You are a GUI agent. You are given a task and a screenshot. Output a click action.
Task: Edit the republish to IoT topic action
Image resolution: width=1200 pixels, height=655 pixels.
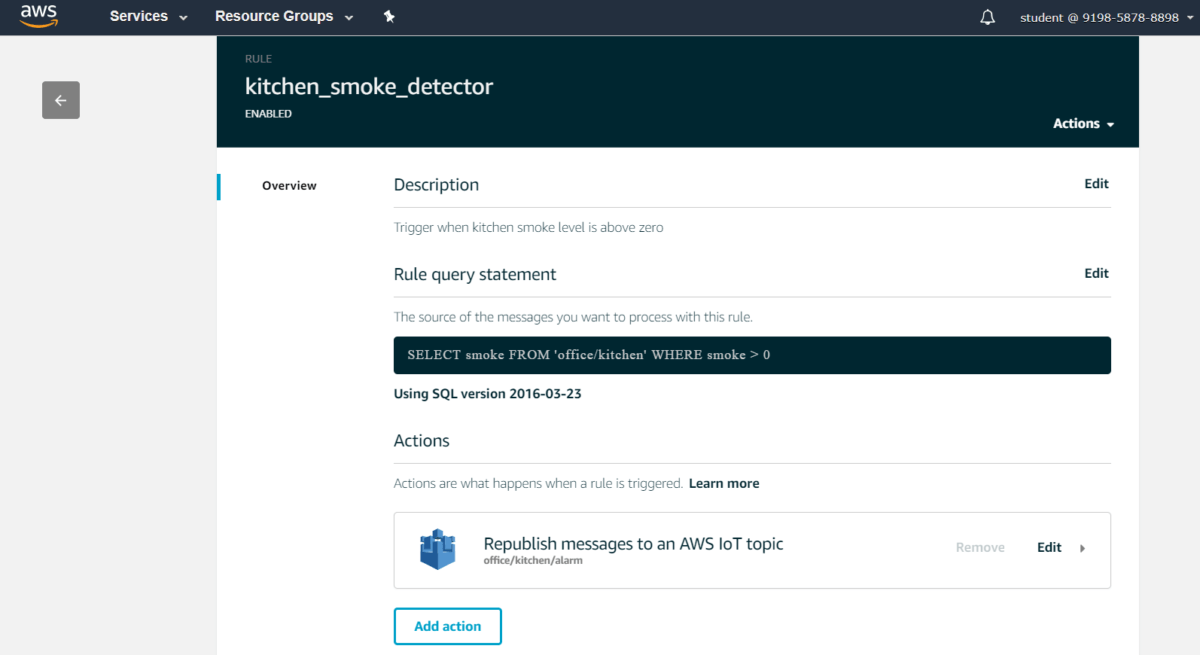1049,547
